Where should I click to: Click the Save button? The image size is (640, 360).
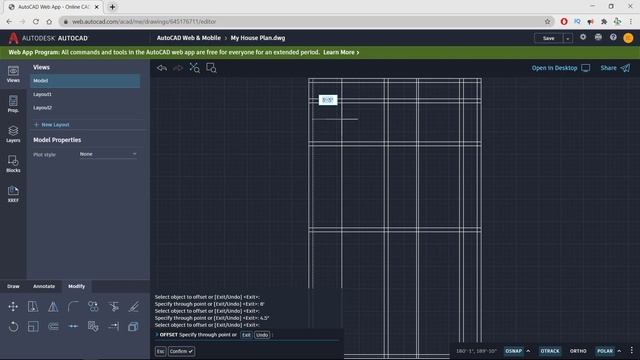(549, 38)
